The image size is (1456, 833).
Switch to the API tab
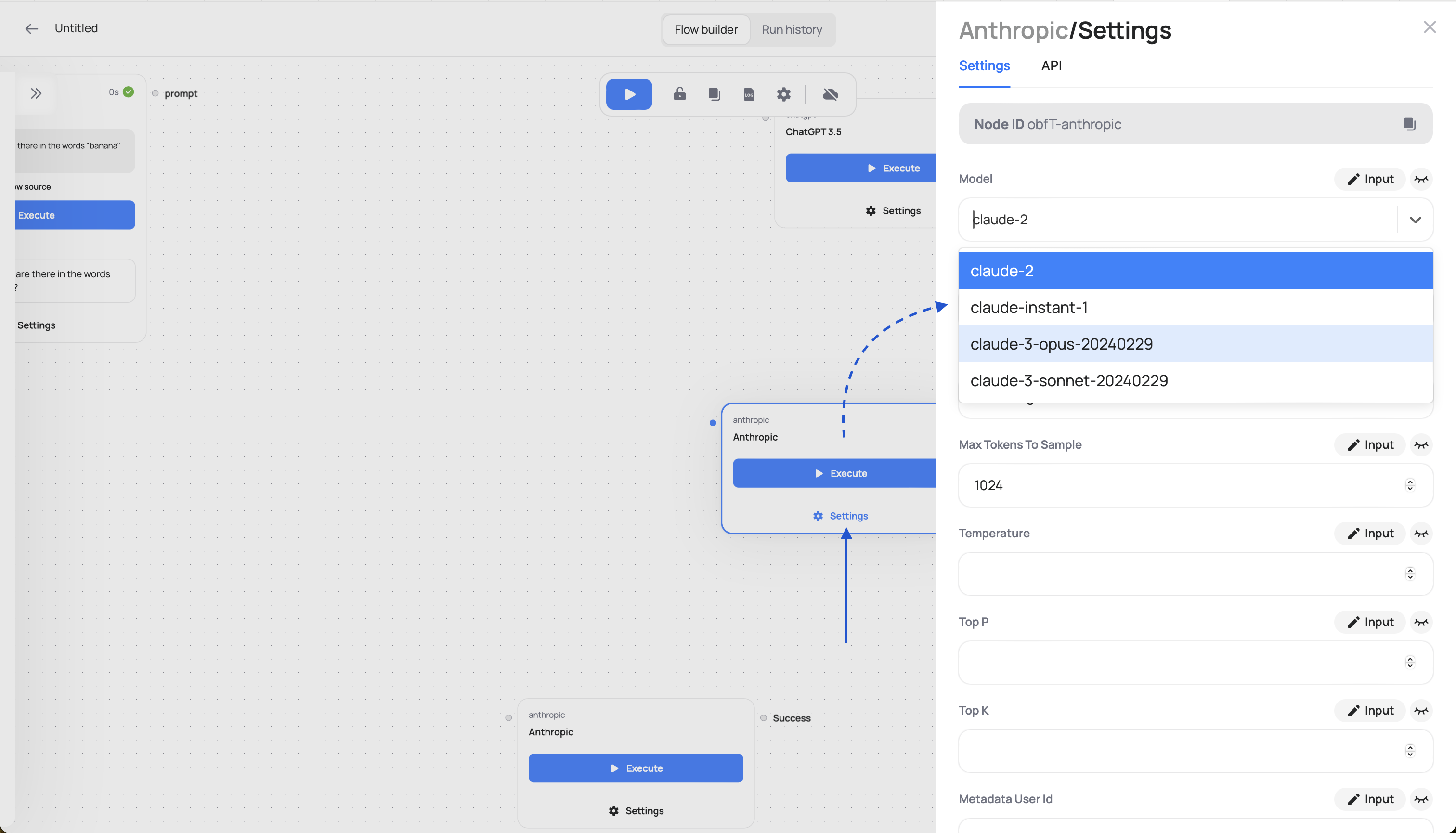point(1051,66)
